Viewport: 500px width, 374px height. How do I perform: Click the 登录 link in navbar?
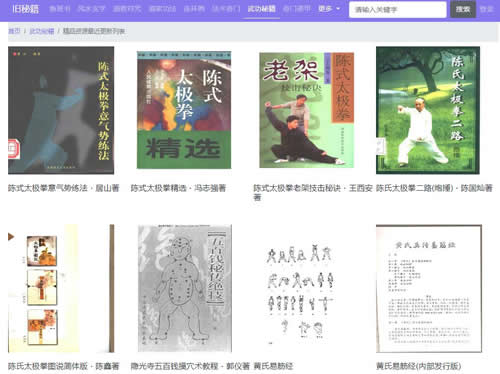click(x=486, y=9)
